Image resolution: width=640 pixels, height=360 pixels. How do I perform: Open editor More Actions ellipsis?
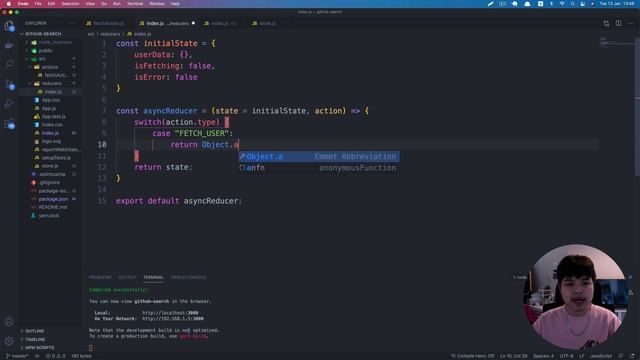click(x=631, y=23)
